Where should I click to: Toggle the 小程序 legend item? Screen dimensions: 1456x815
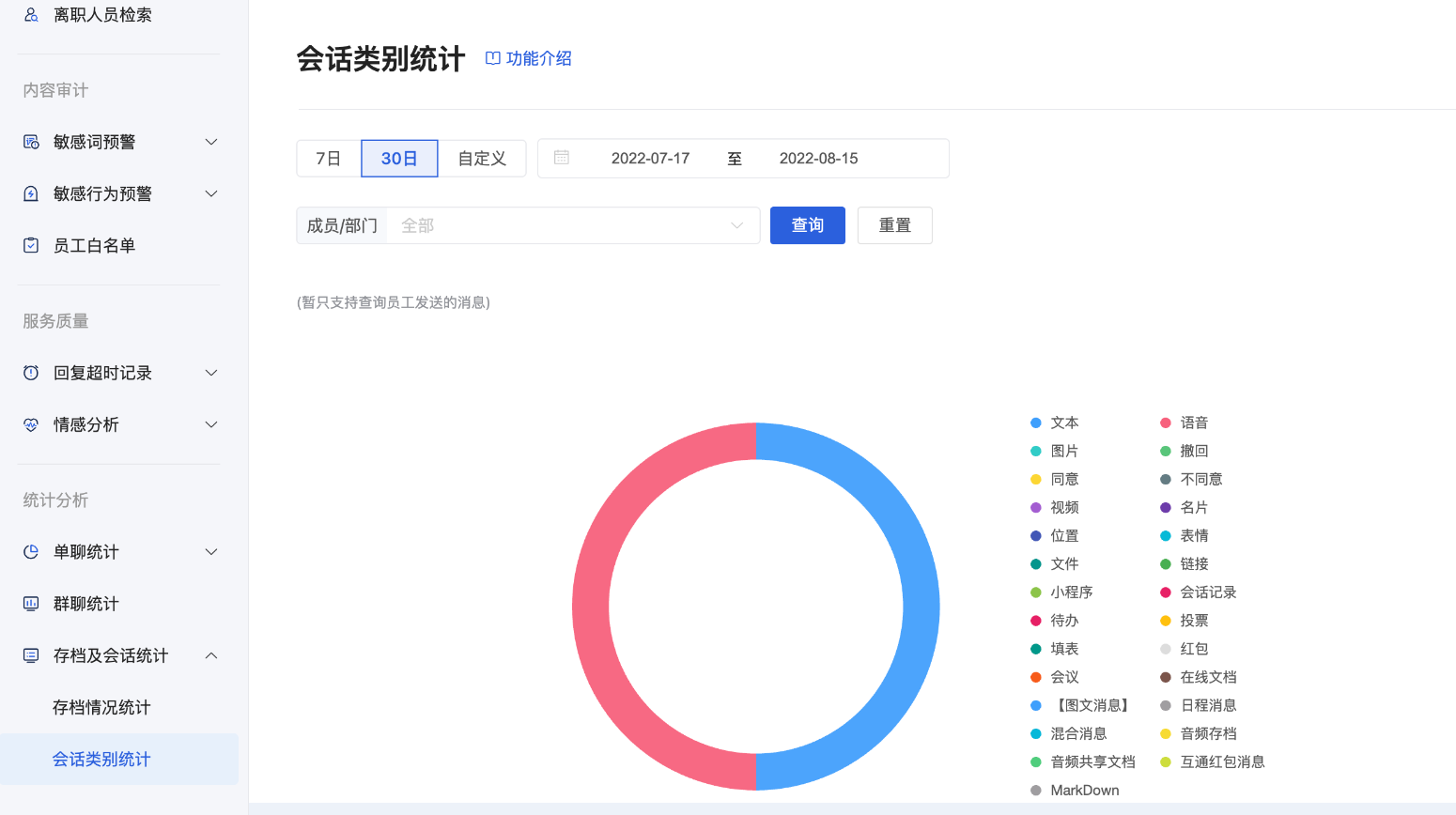[x=1061, y=592]
